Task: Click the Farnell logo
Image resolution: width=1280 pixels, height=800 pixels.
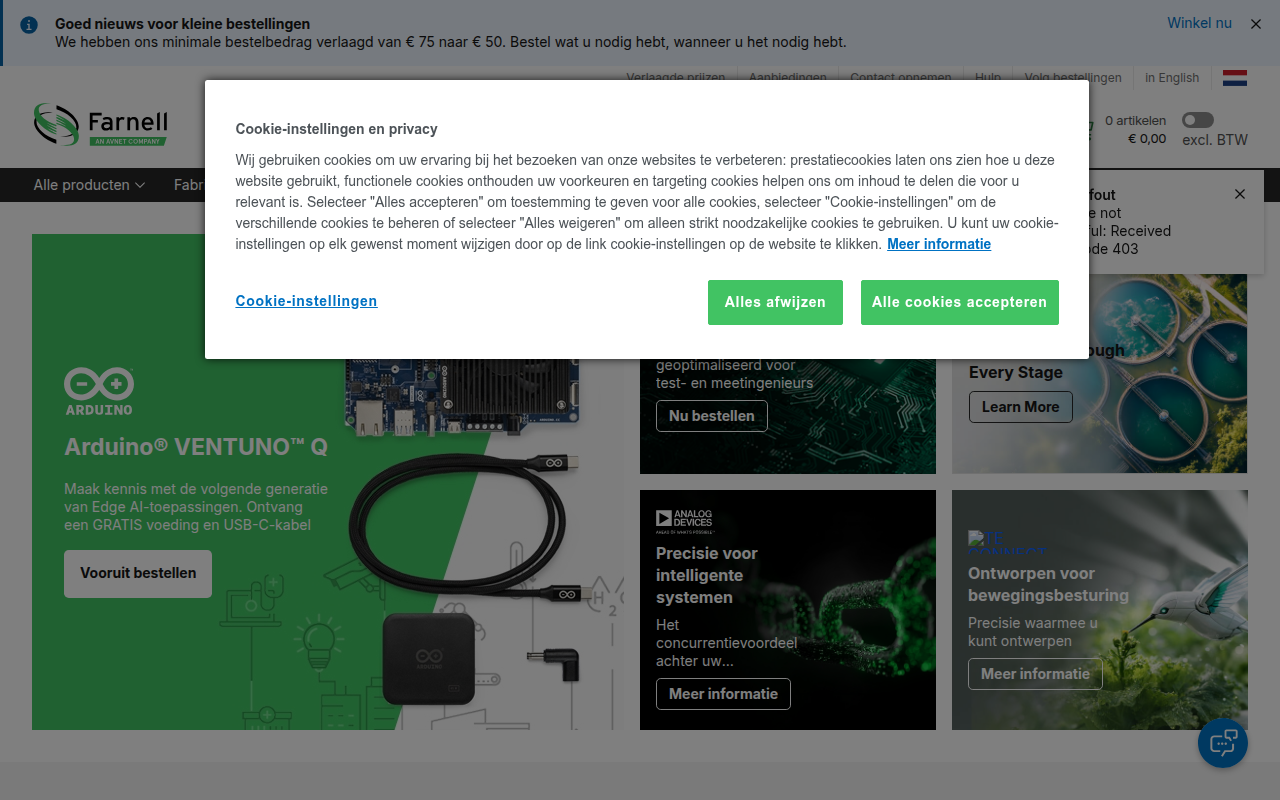Action: click(100, 125)
